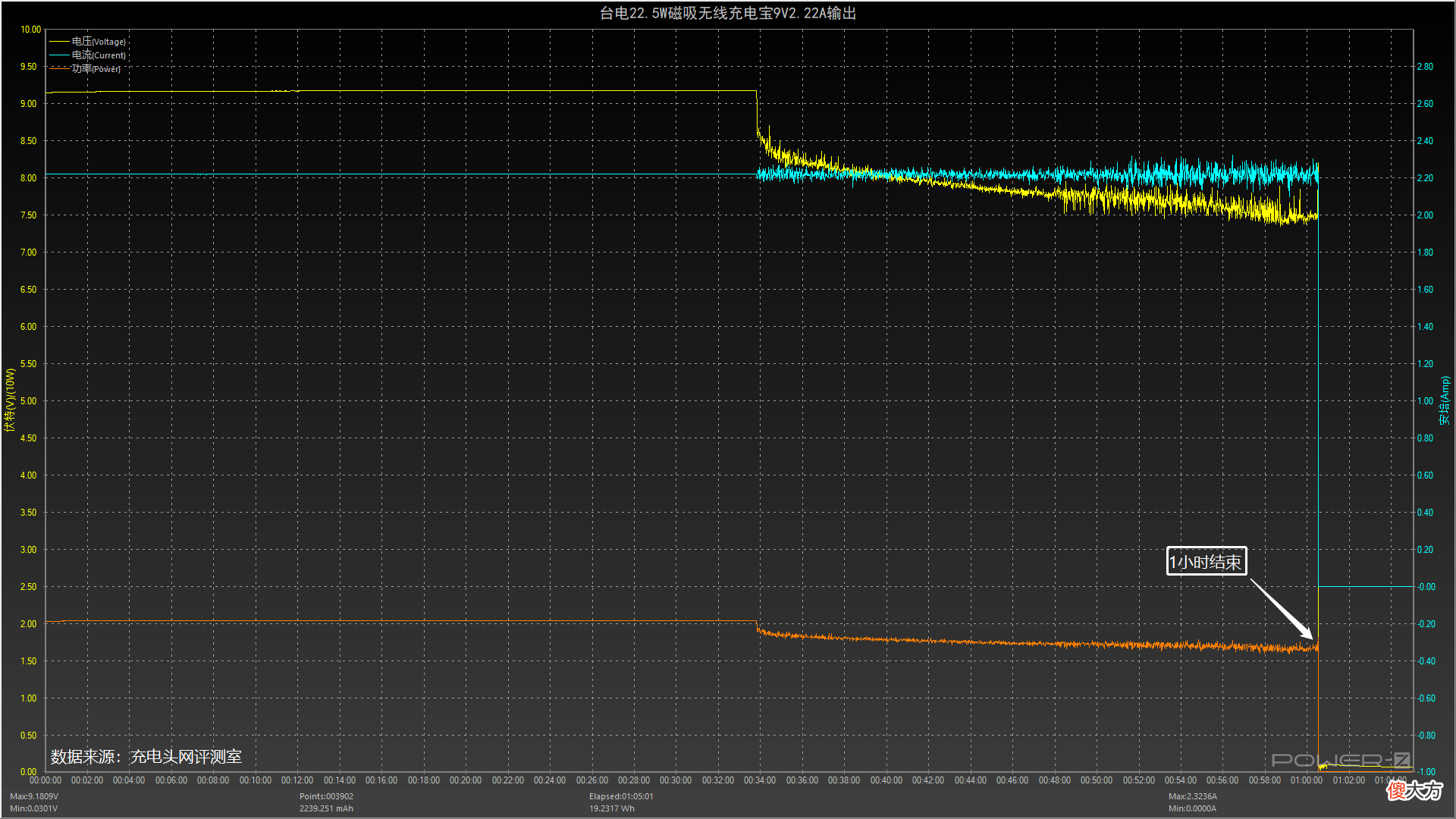Viewport: 1456px width, 819px height.
Task: Click the 00:04:00 time axis label
Action: [129, 780]
